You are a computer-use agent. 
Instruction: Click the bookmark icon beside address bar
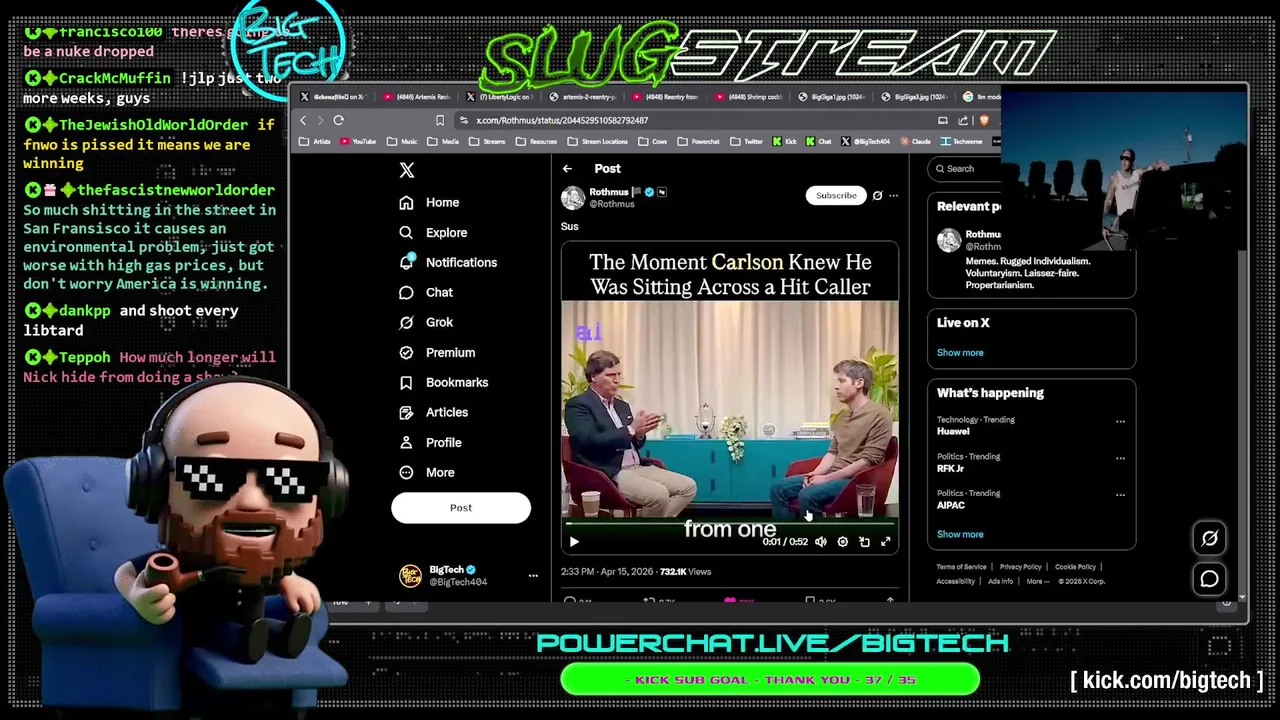439,120
